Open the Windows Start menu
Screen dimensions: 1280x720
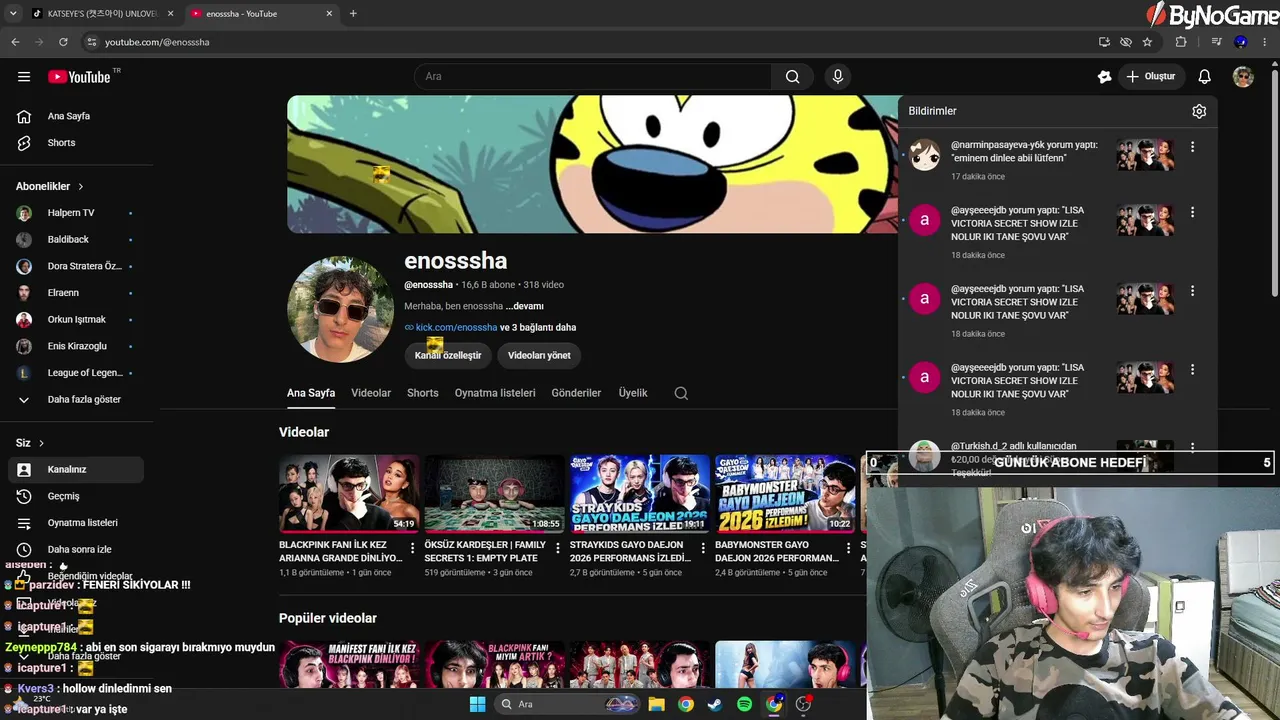tap(477, 704)
